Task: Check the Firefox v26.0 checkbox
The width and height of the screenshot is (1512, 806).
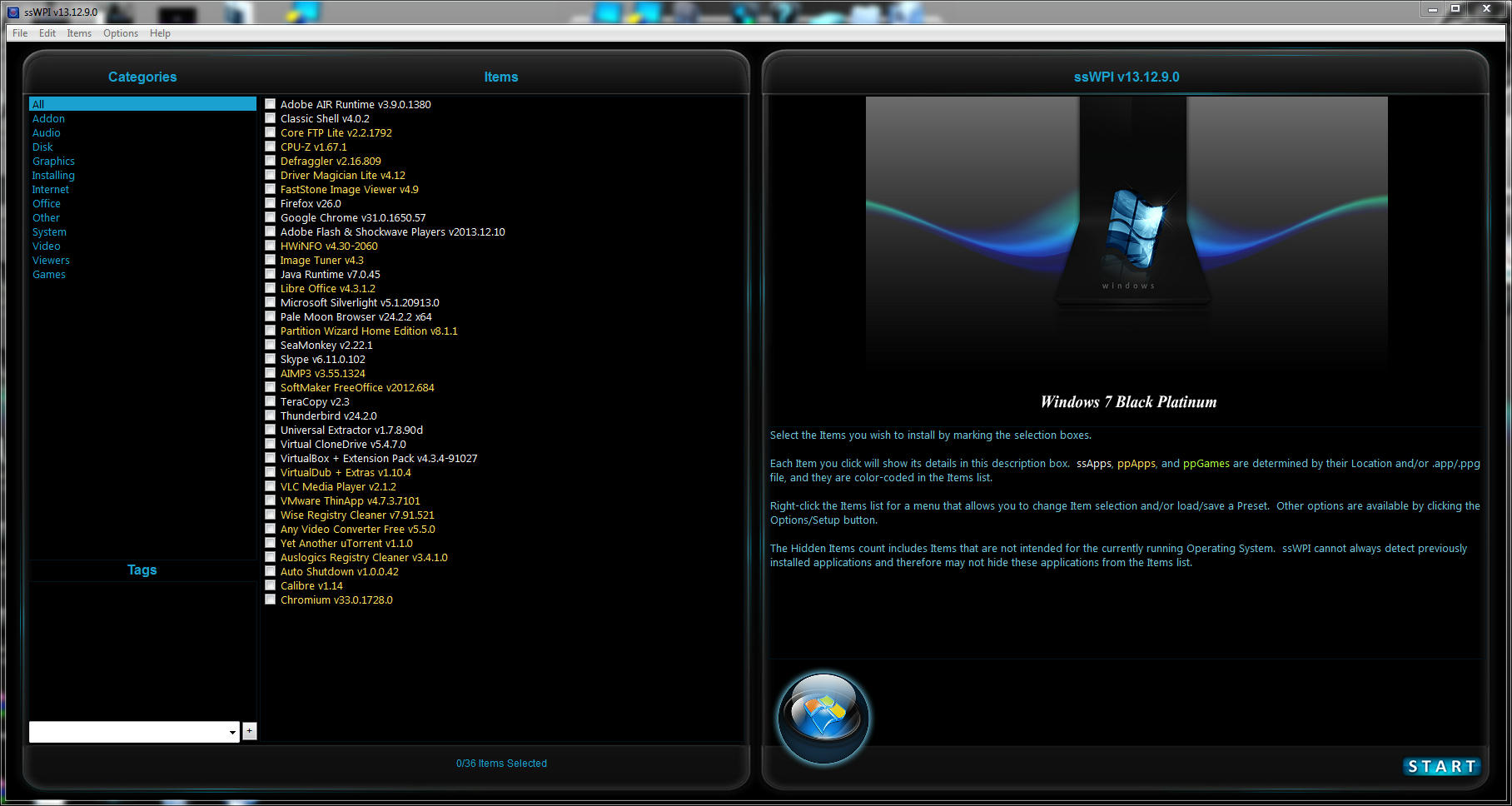Action: point(270,202)
